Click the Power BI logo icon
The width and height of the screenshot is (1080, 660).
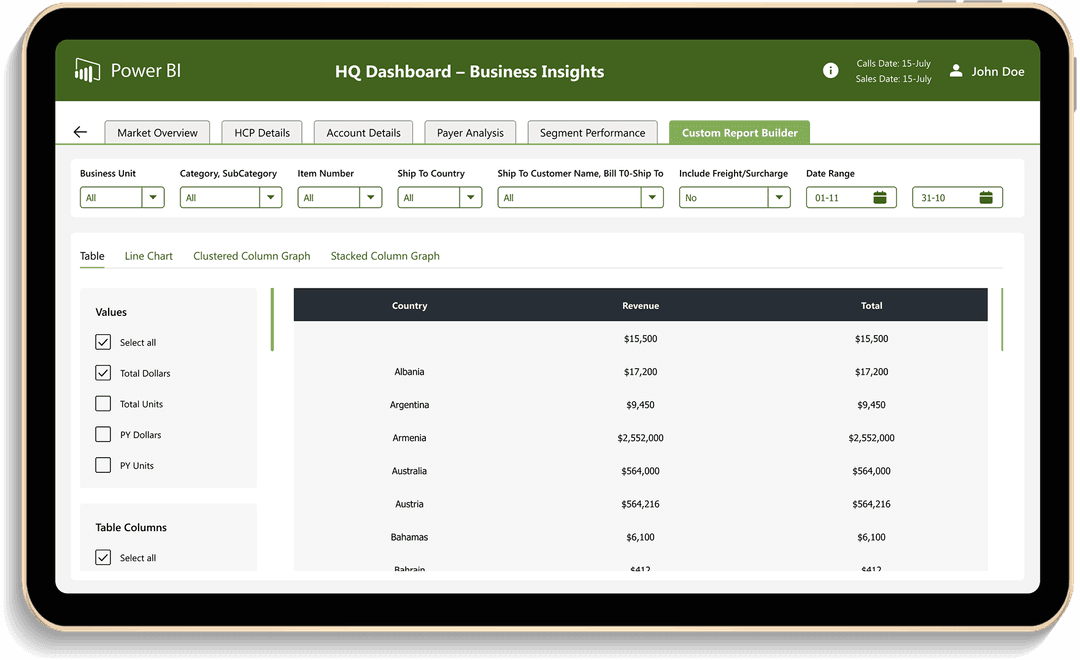coord(87,71)
